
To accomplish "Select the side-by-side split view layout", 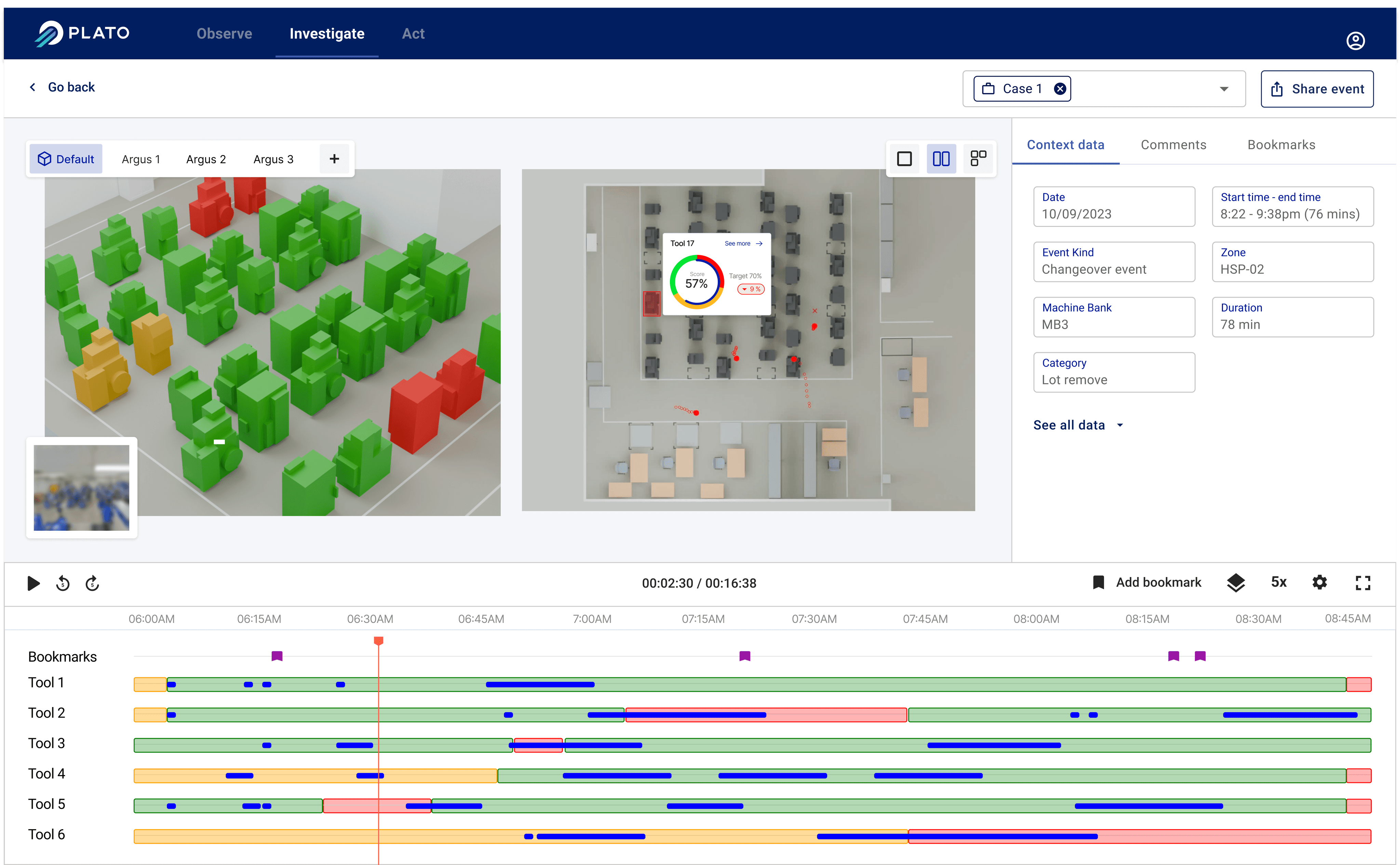I will pos(941,159).
